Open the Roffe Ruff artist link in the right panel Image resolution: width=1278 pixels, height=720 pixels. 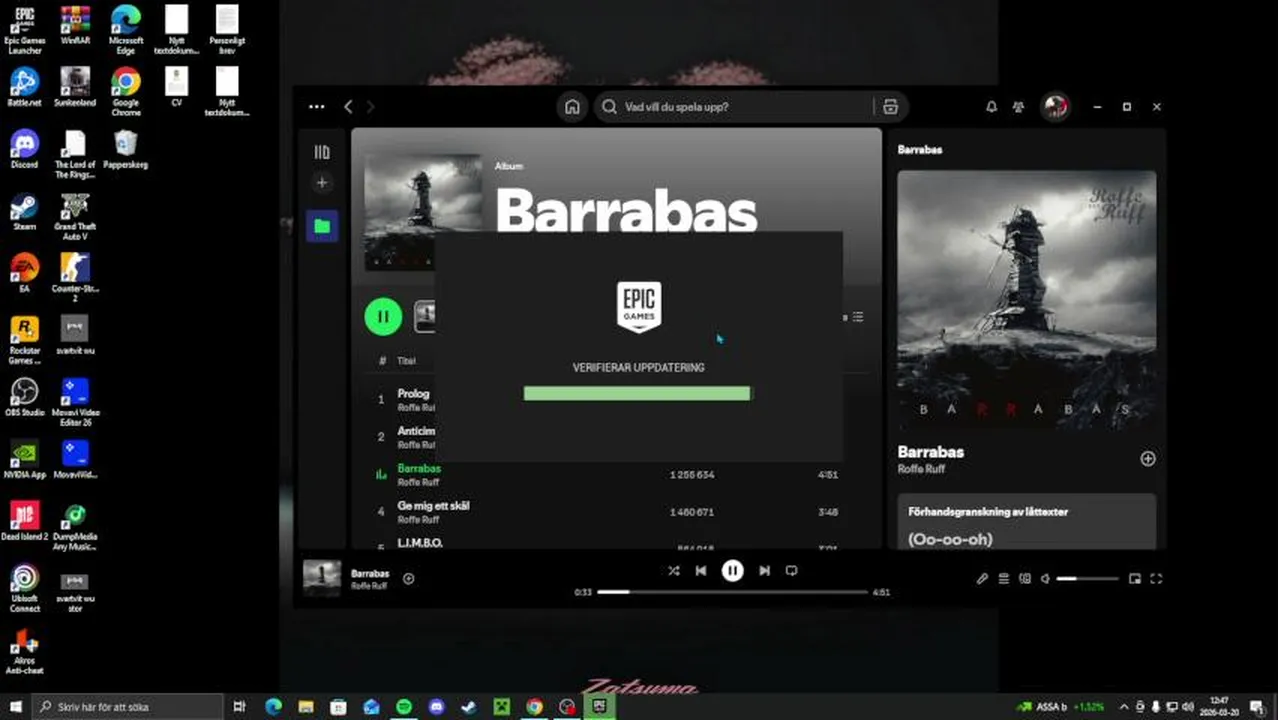pyautogui.click(x=921, y=469)
